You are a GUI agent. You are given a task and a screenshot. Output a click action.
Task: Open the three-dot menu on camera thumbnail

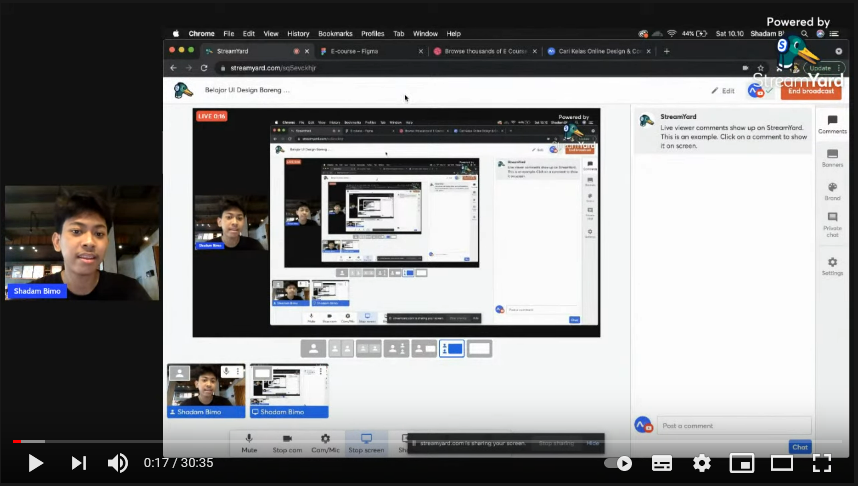pyautogui.click(x=238, y=372)
